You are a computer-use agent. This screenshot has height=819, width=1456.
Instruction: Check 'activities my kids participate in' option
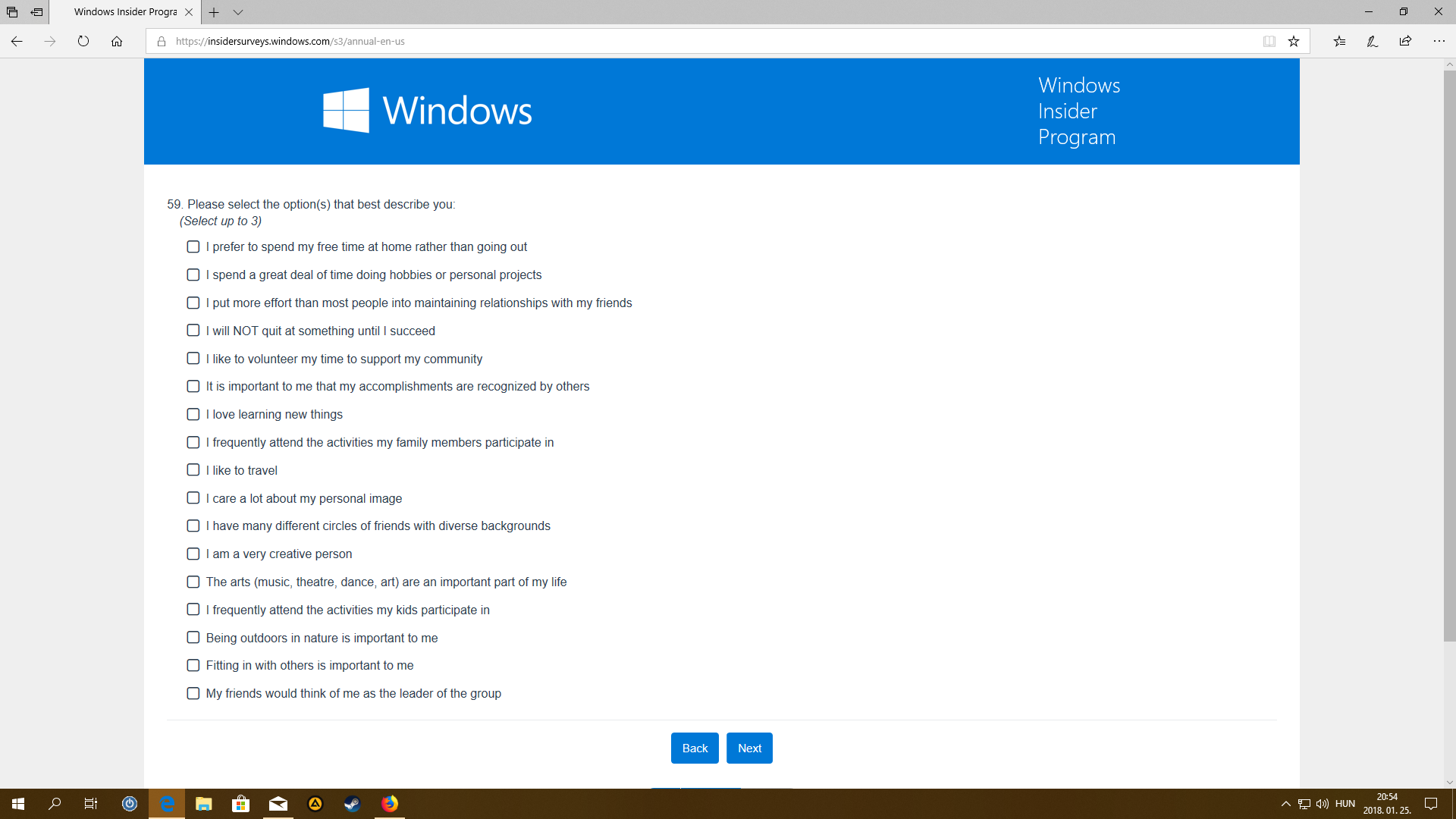click(x=193, y=610)
